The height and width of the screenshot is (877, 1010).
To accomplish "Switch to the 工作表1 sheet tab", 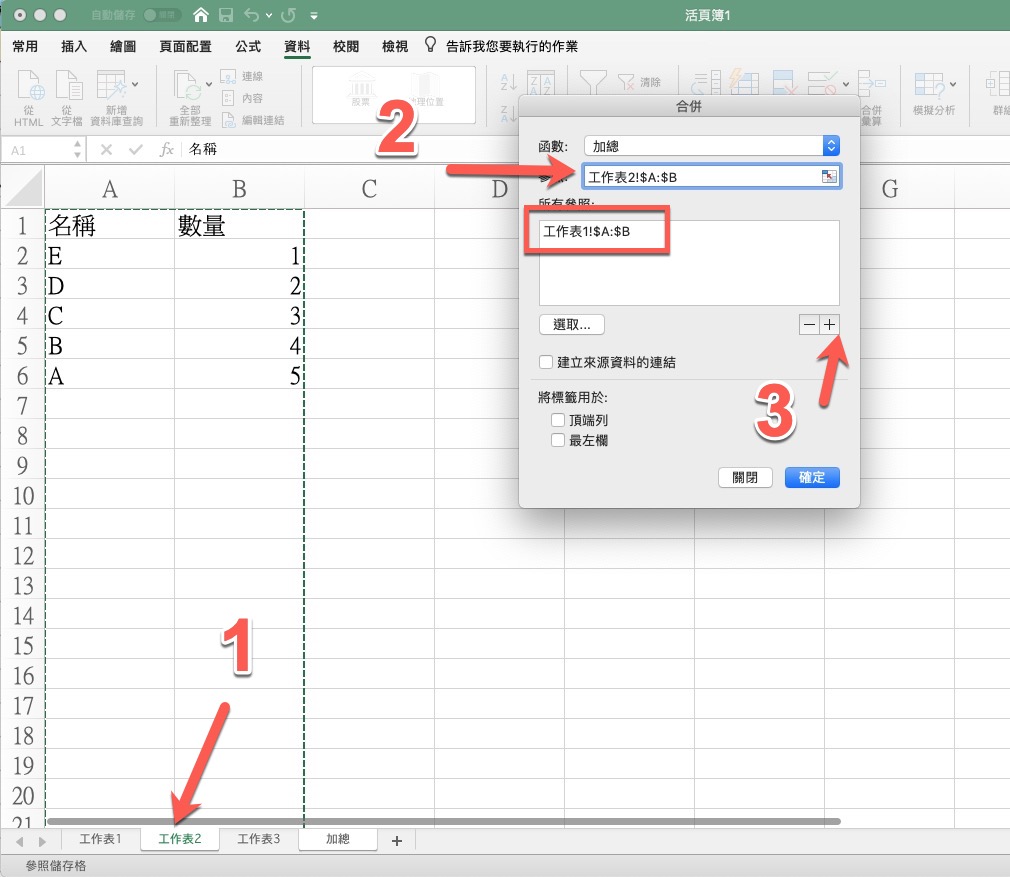I will click(100, 839).
